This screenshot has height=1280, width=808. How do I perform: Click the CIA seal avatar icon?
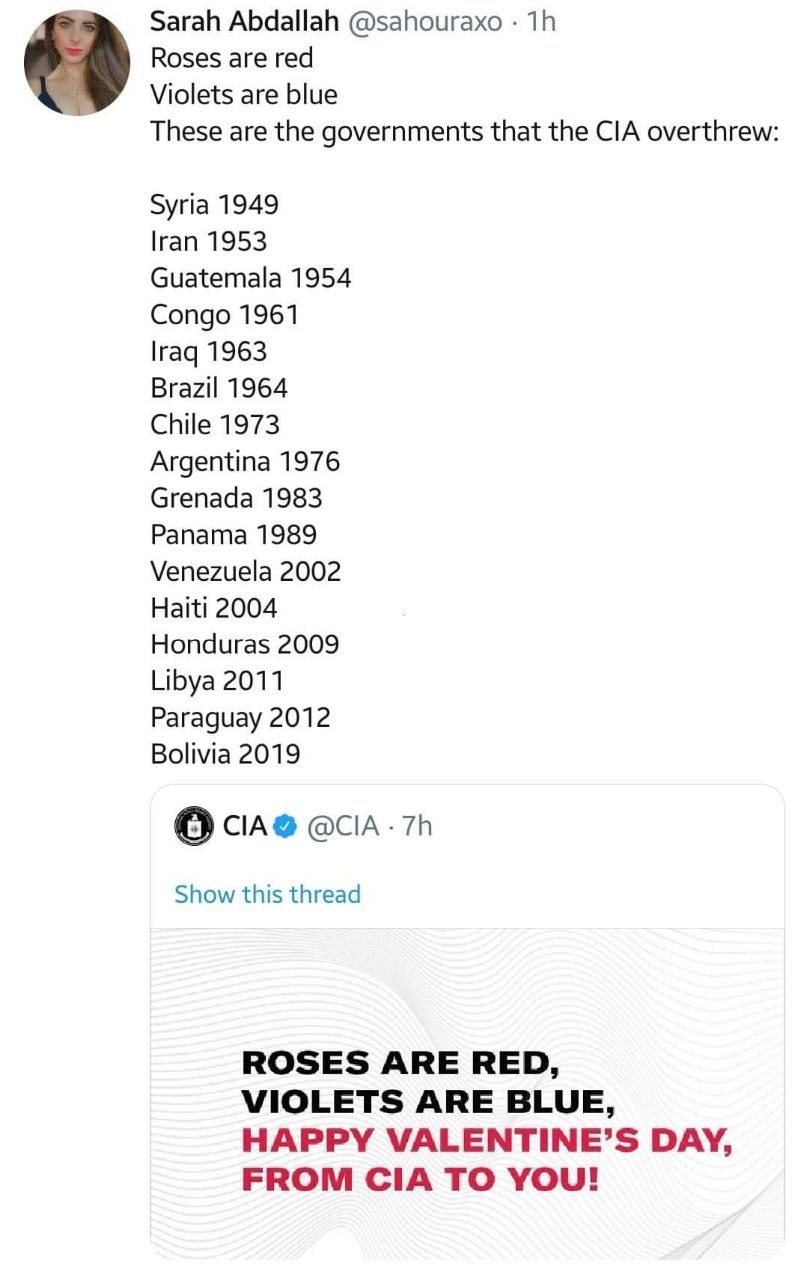coord(195,827)
